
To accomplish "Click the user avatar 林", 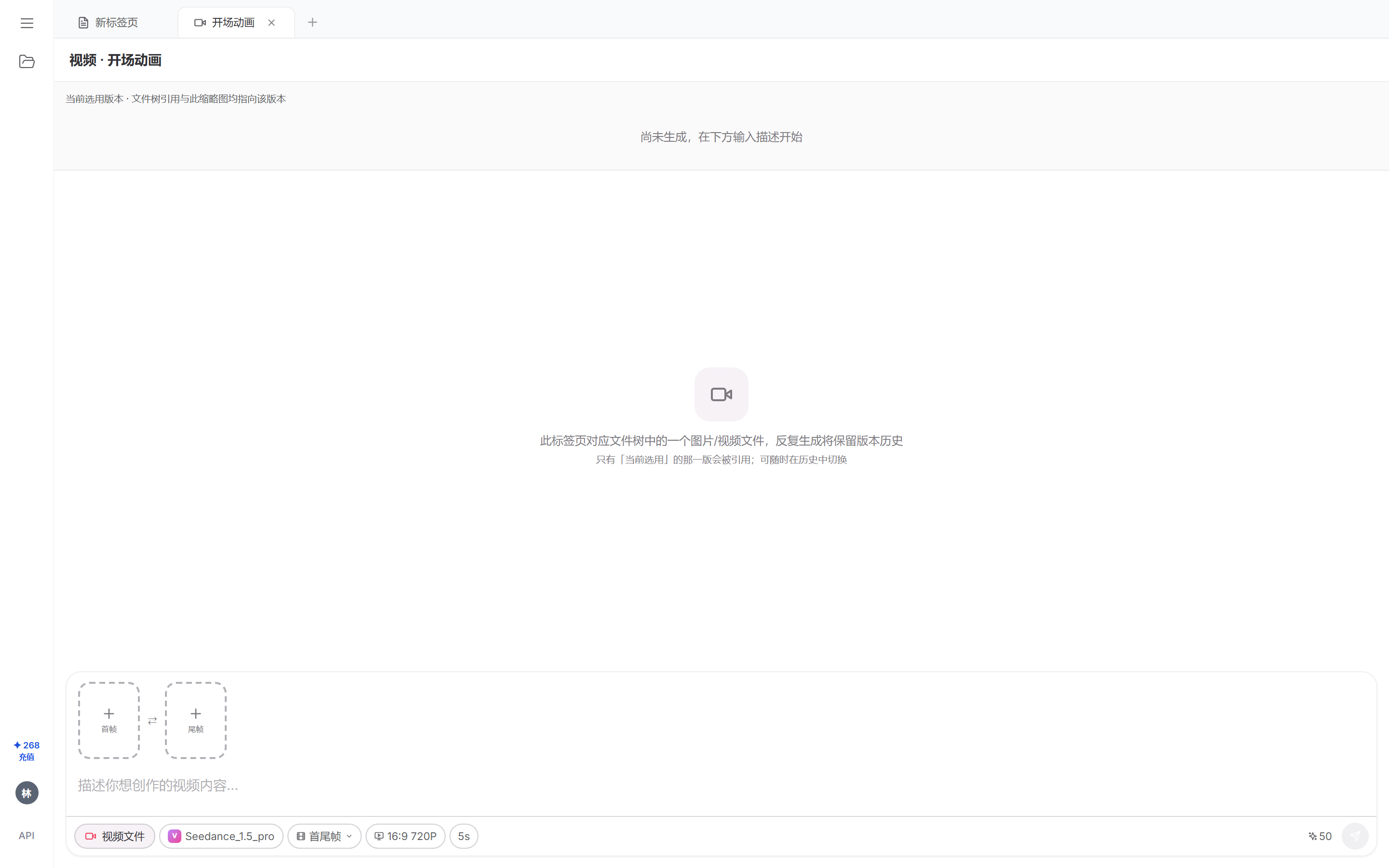I will click(x=27, y=793).
